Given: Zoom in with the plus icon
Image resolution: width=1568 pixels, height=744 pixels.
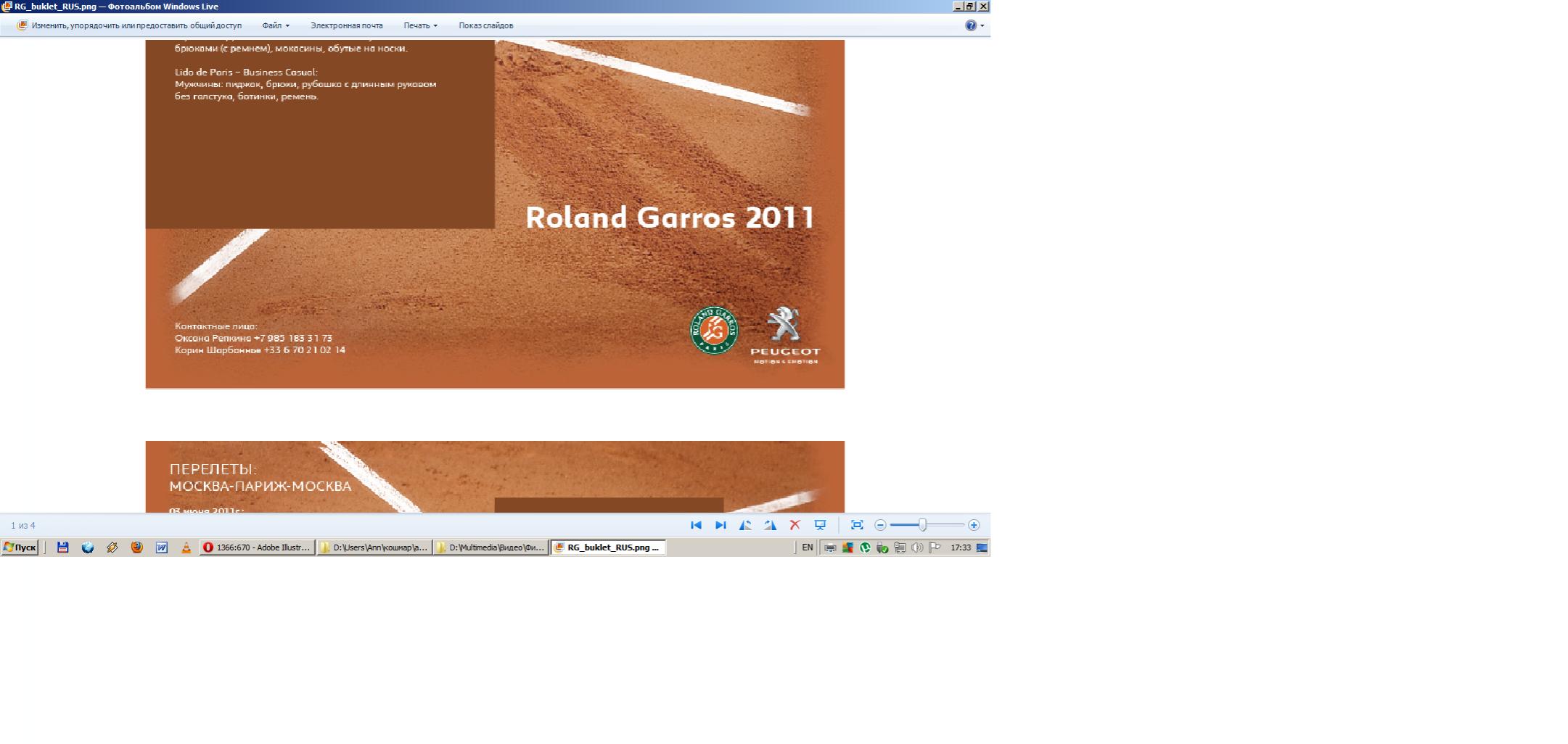Looking at the screenshot, I should [974, 525].
